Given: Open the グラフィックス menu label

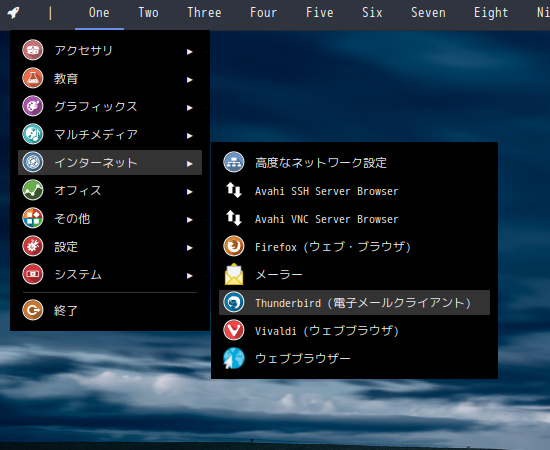Looking at the screenshot, I should tap(96, 106).
